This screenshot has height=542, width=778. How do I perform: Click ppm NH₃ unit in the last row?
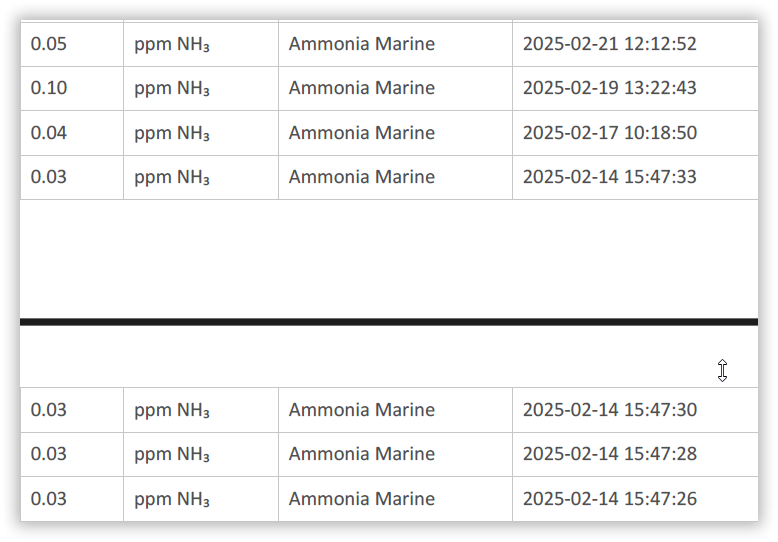[172, 499]
